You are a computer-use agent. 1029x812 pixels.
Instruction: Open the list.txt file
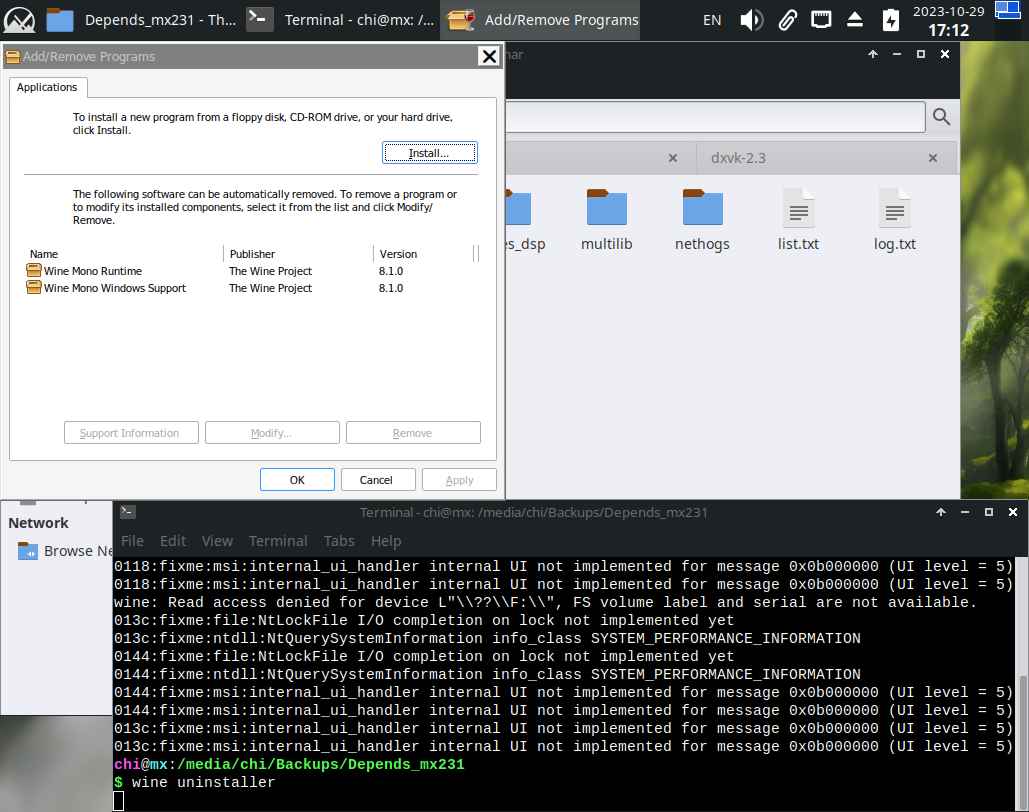pos(798,220)
